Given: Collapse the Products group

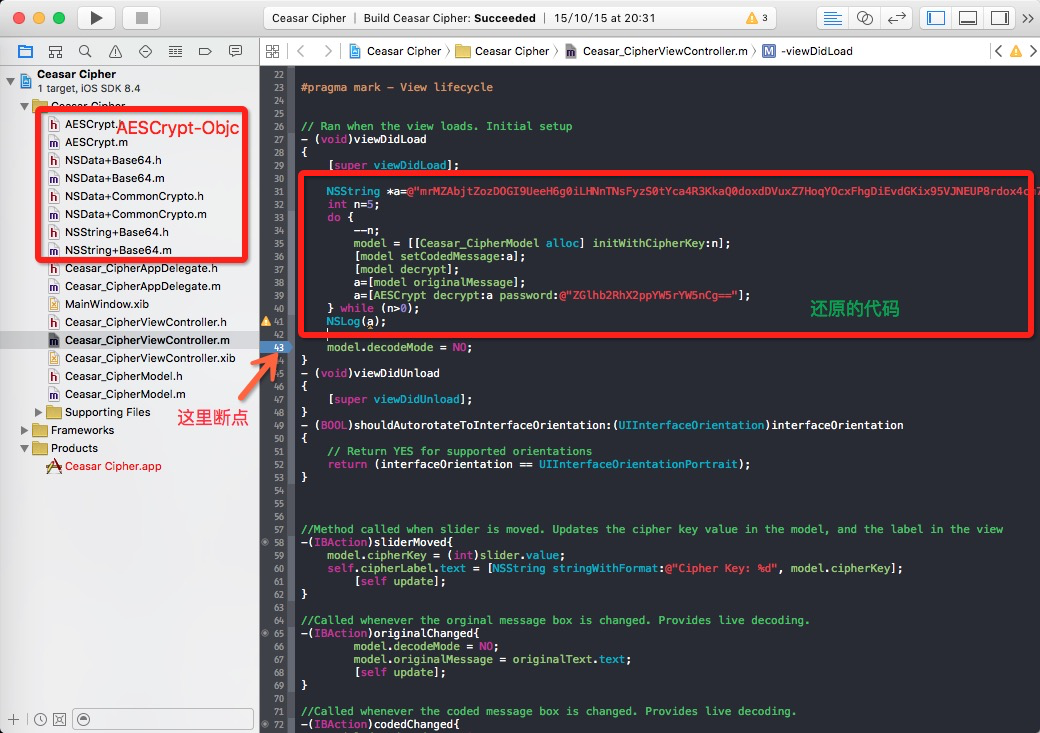Looking at the screenshot, I should click(x=25, y=448).
